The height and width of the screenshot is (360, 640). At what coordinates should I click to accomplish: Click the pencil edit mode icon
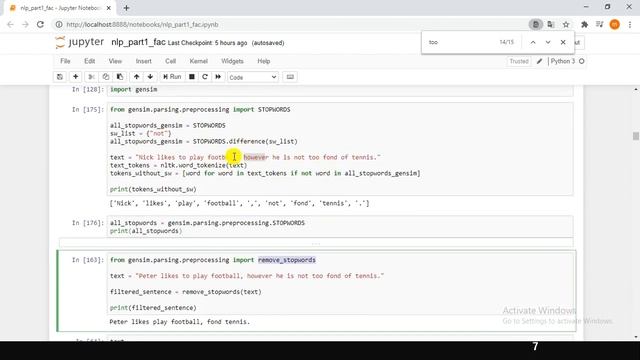click(x=539, y=61)
